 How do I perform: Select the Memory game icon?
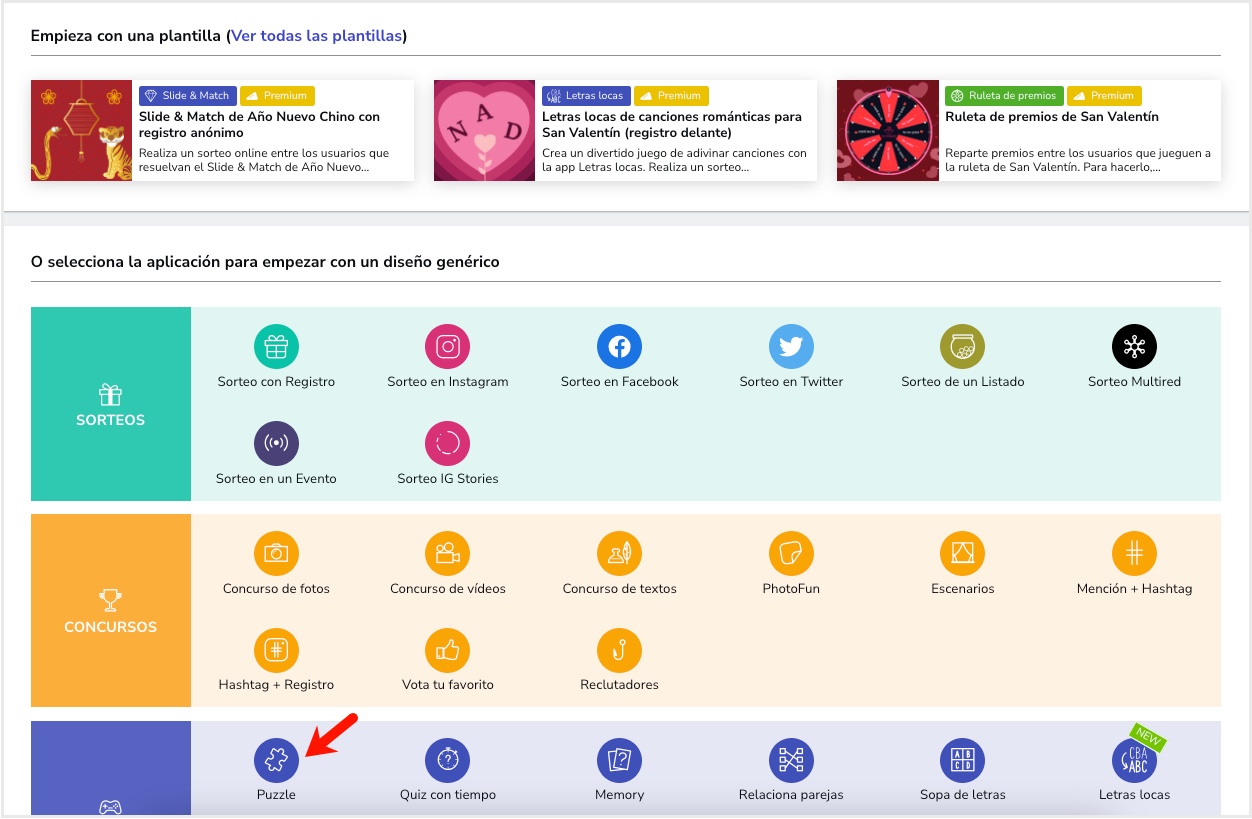(x=619, y=761)
